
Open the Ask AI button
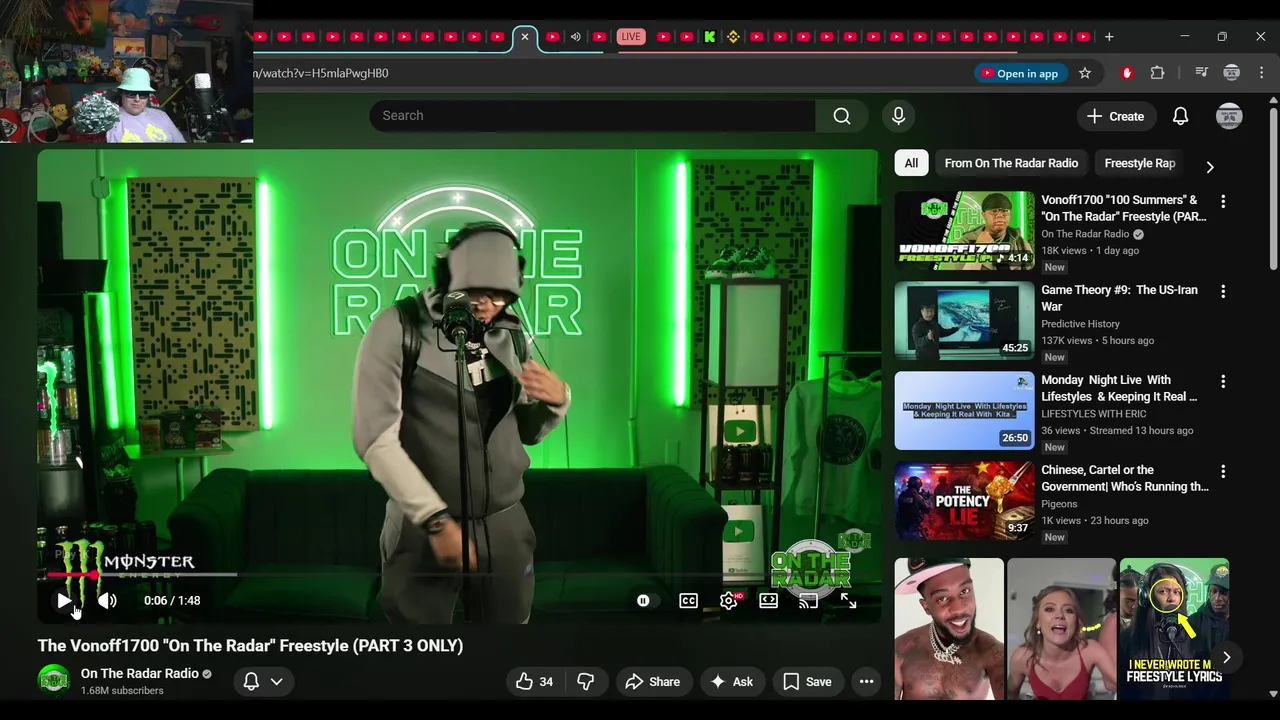click(x=731, y=682)
